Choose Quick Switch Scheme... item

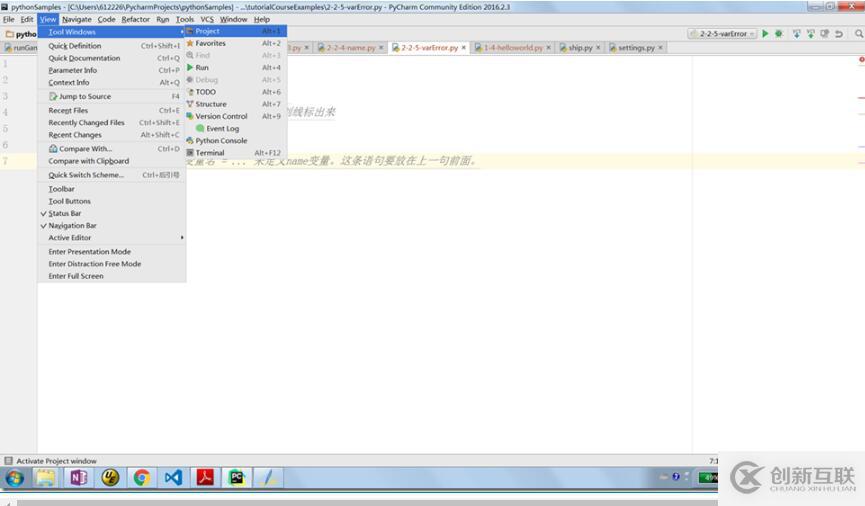[x=111, y=174]
